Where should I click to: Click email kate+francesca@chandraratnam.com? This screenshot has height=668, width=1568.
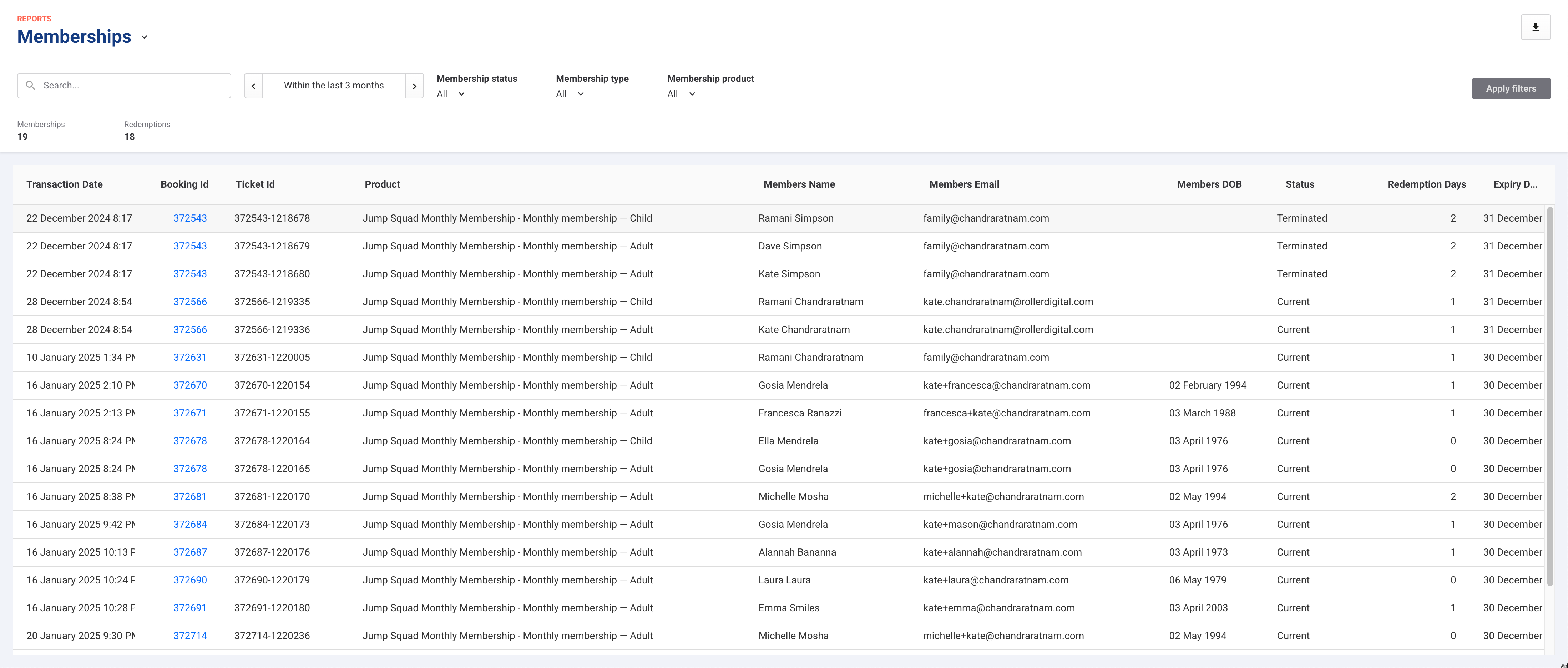point(1007,385)
